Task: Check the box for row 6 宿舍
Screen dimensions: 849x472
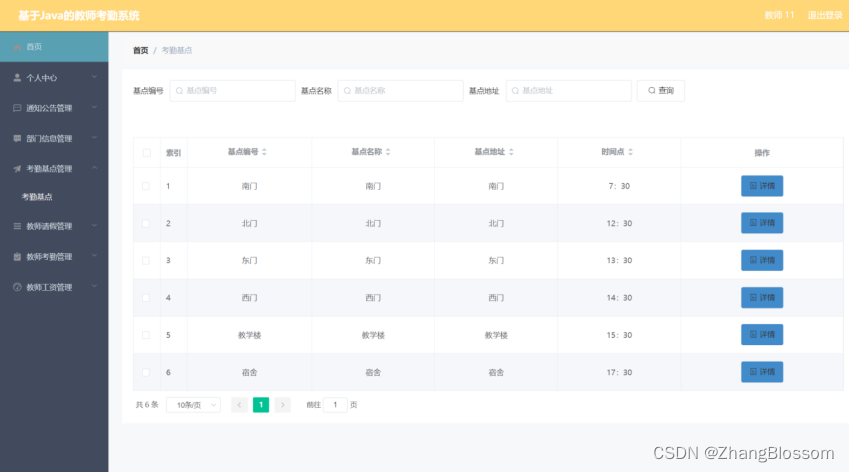Action: [x=146, y=372]
